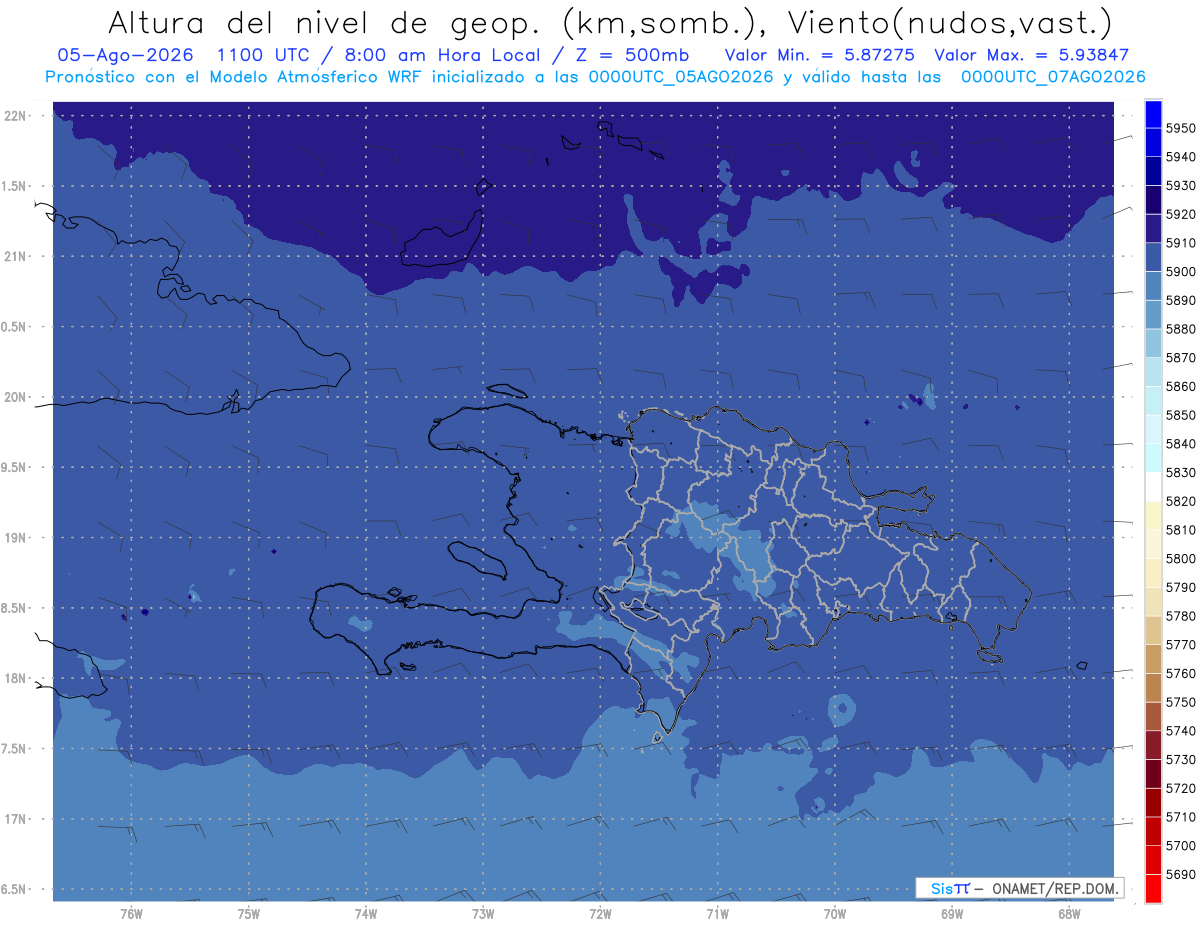The image size is (1200, 927).
Task: Click the valid-until time "0000UTC_07AGO2026"
Action: (x=1051, y=77)
